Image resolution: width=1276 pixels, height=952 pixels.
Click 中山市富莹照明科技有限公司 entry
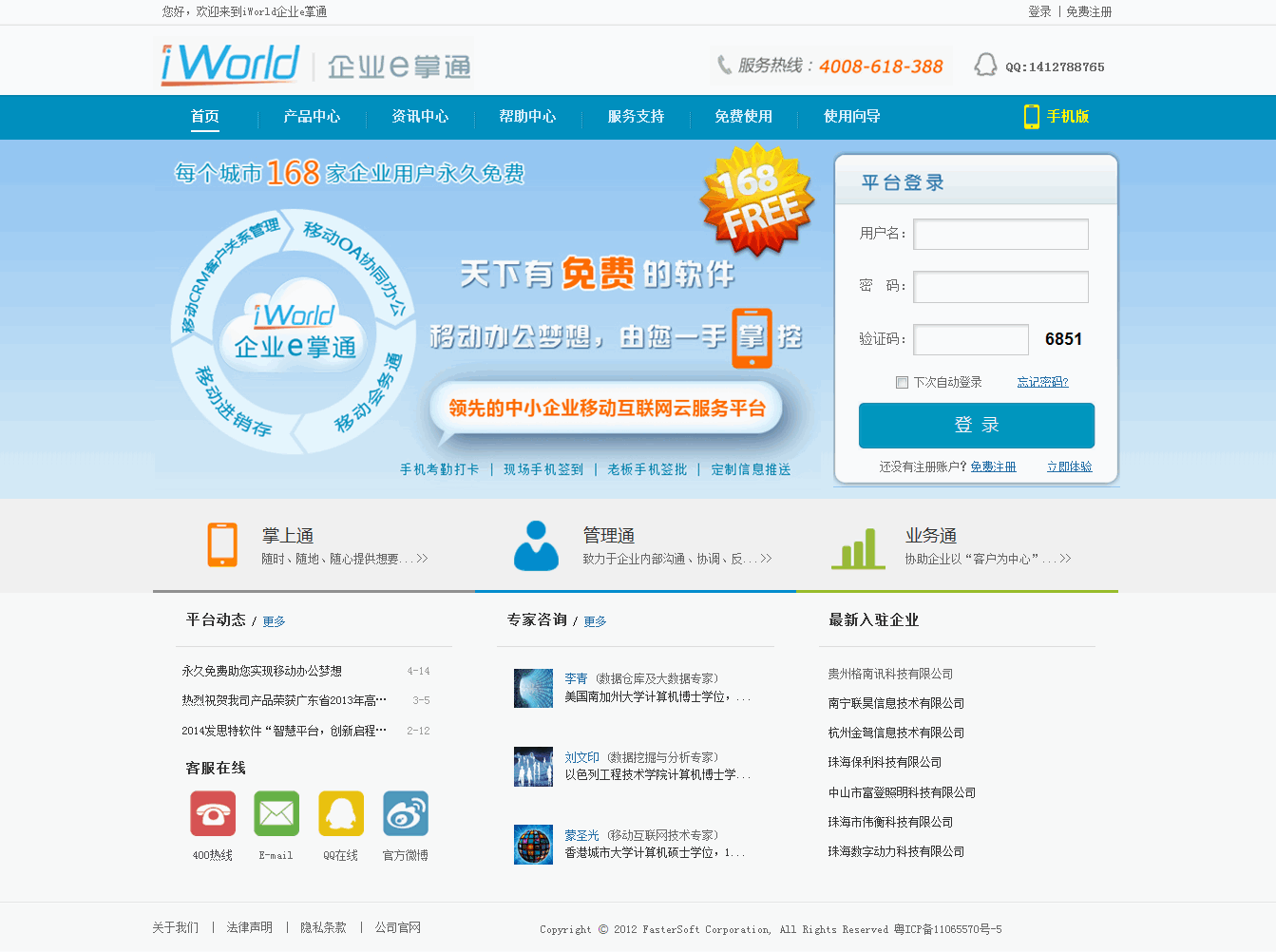click(x=902, y=792)
